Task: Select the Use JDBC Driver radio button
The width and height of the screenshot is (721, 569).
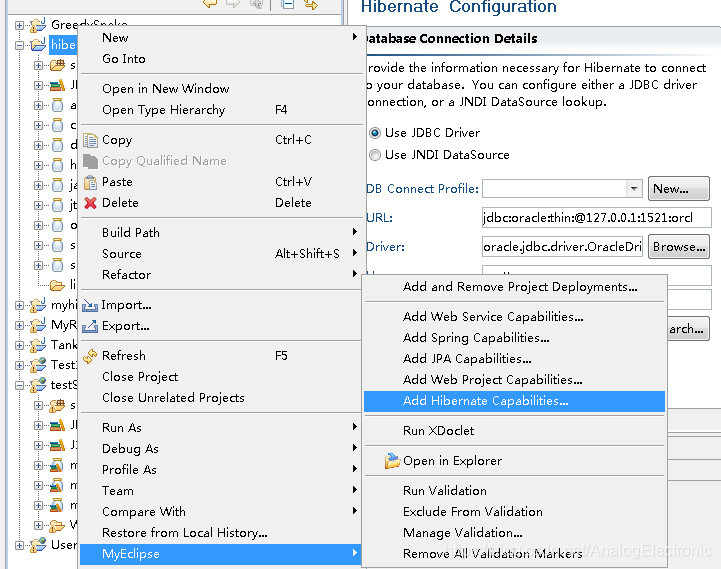Action: [375, 133]
